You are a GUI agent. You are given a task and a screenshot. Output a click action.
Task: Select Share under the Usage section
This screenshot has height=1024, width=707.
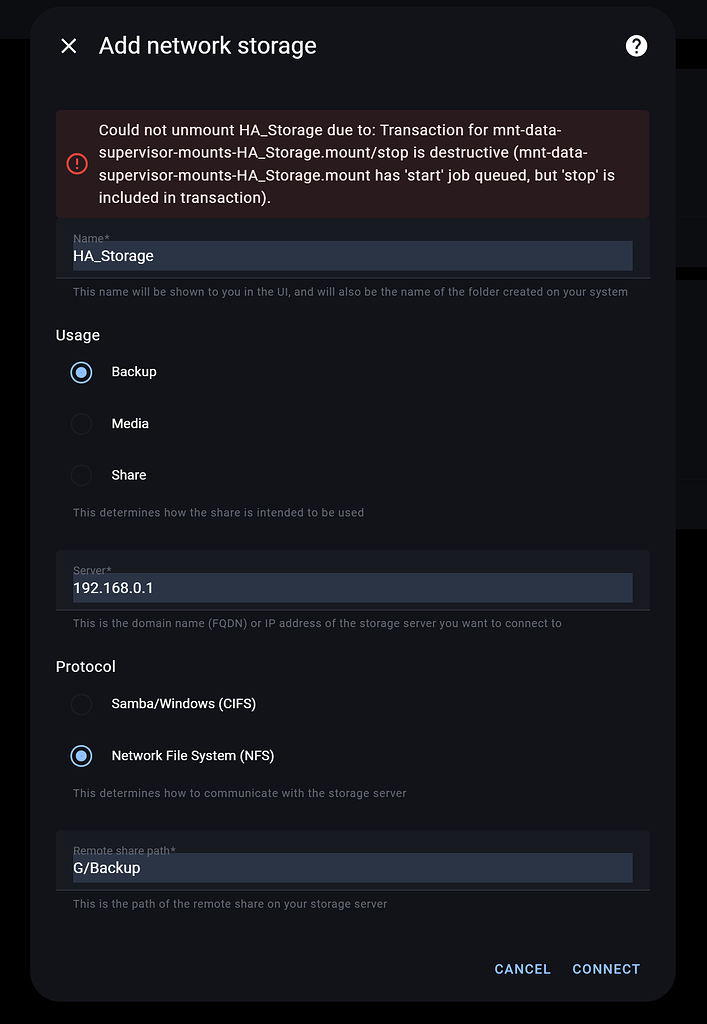pos(81,475)
